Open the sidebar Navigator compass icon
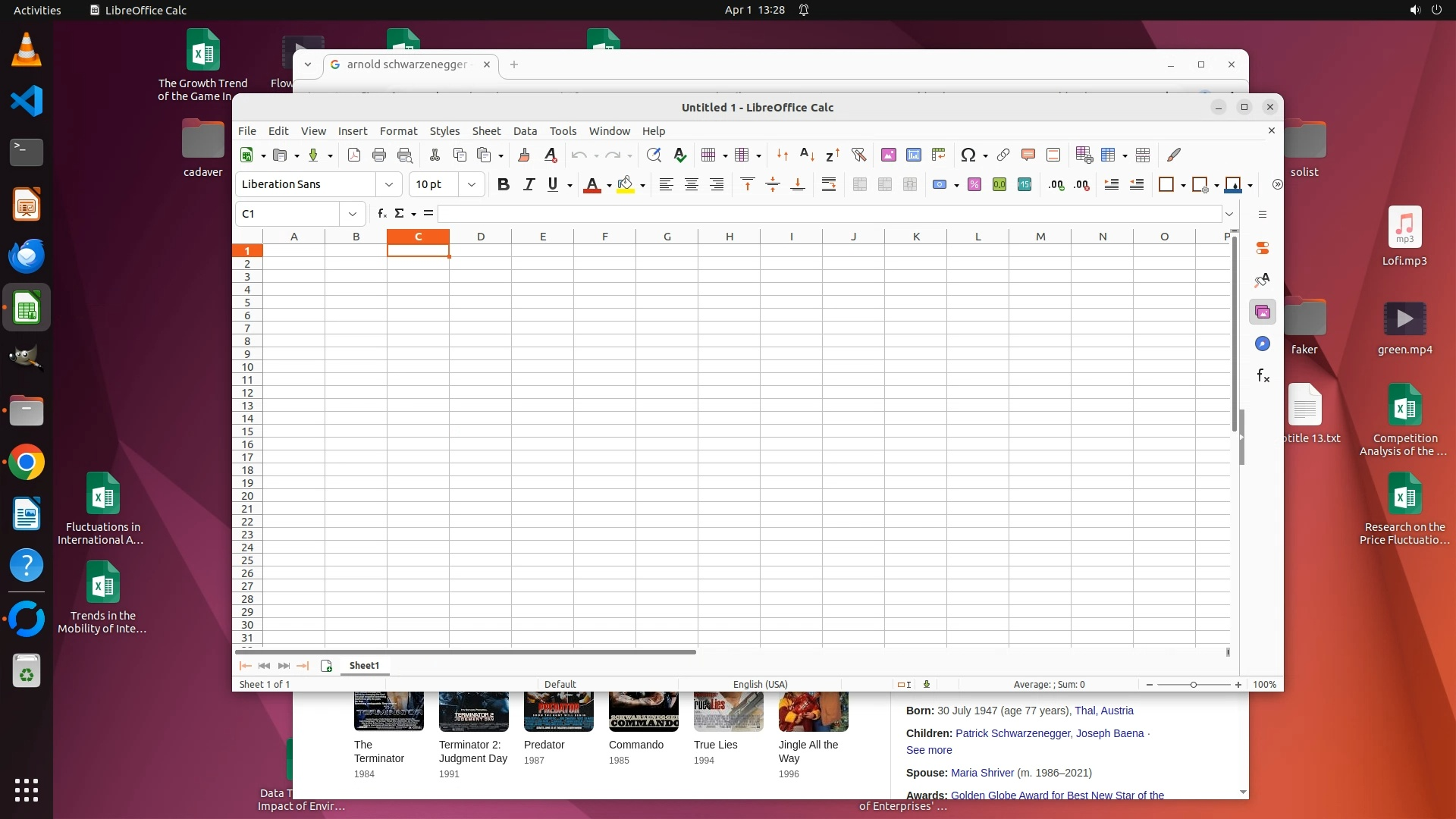This screenshot has width=1456, height=819. pos(1263,344)
